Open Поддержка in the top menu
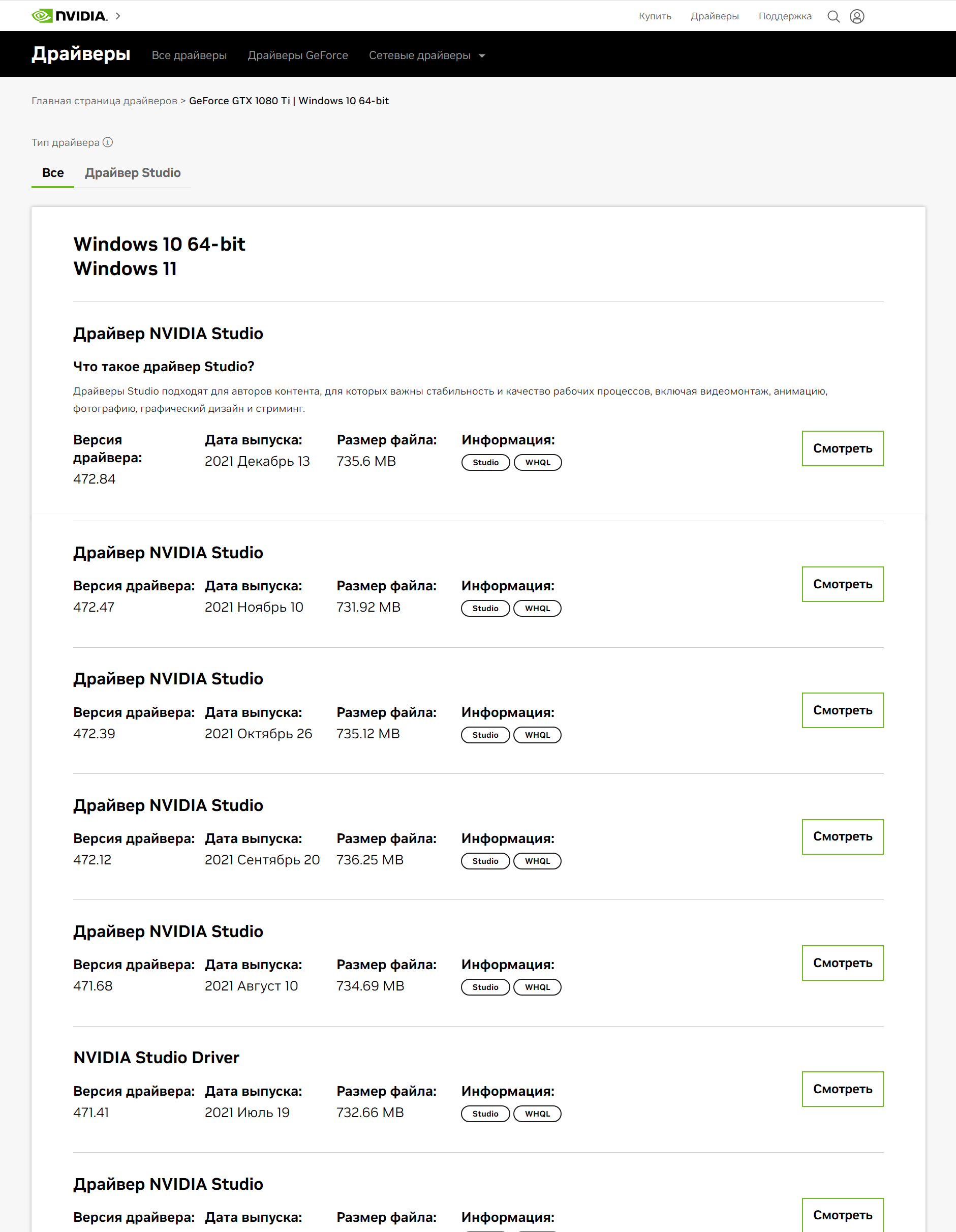This screenshot has width=956, height=1232. coord(785,16)
